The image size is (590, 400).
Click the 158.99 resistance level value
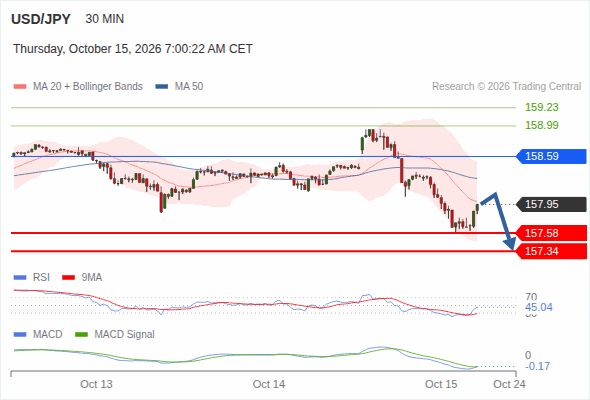coord(542,125)
